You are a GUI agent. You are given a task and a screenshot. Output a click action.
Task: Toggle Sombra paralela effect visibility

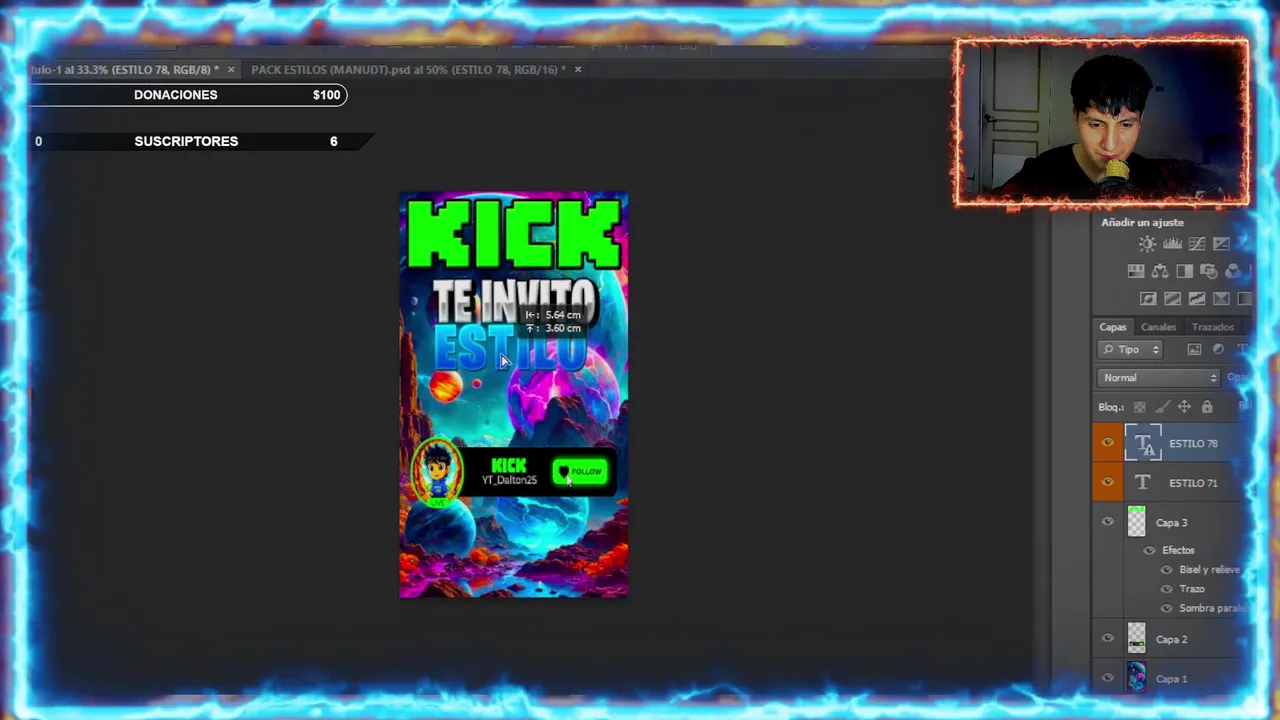1166,608
